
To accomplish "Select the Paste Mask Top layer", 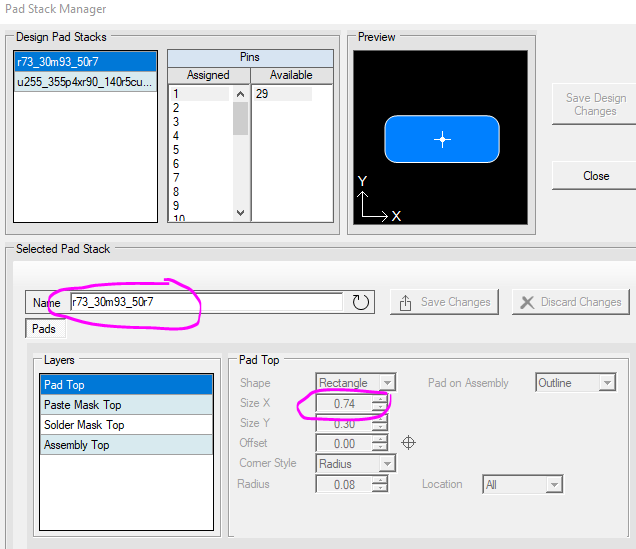I will pos(126,405).
